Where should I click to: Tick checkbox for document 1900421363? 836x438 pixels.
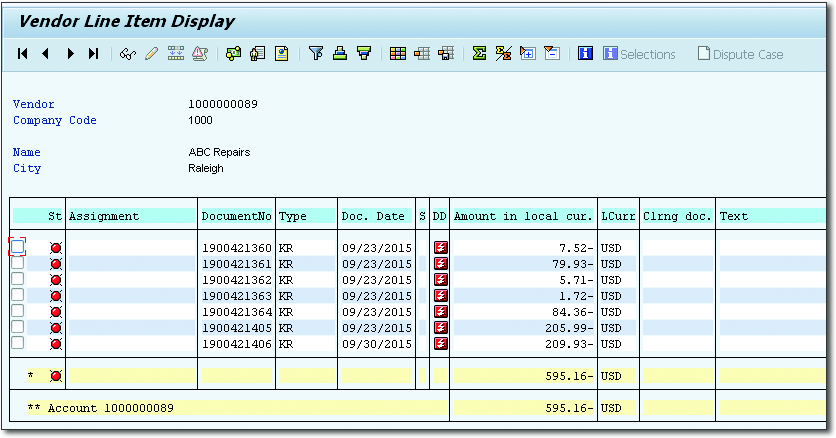pos(18,295)
